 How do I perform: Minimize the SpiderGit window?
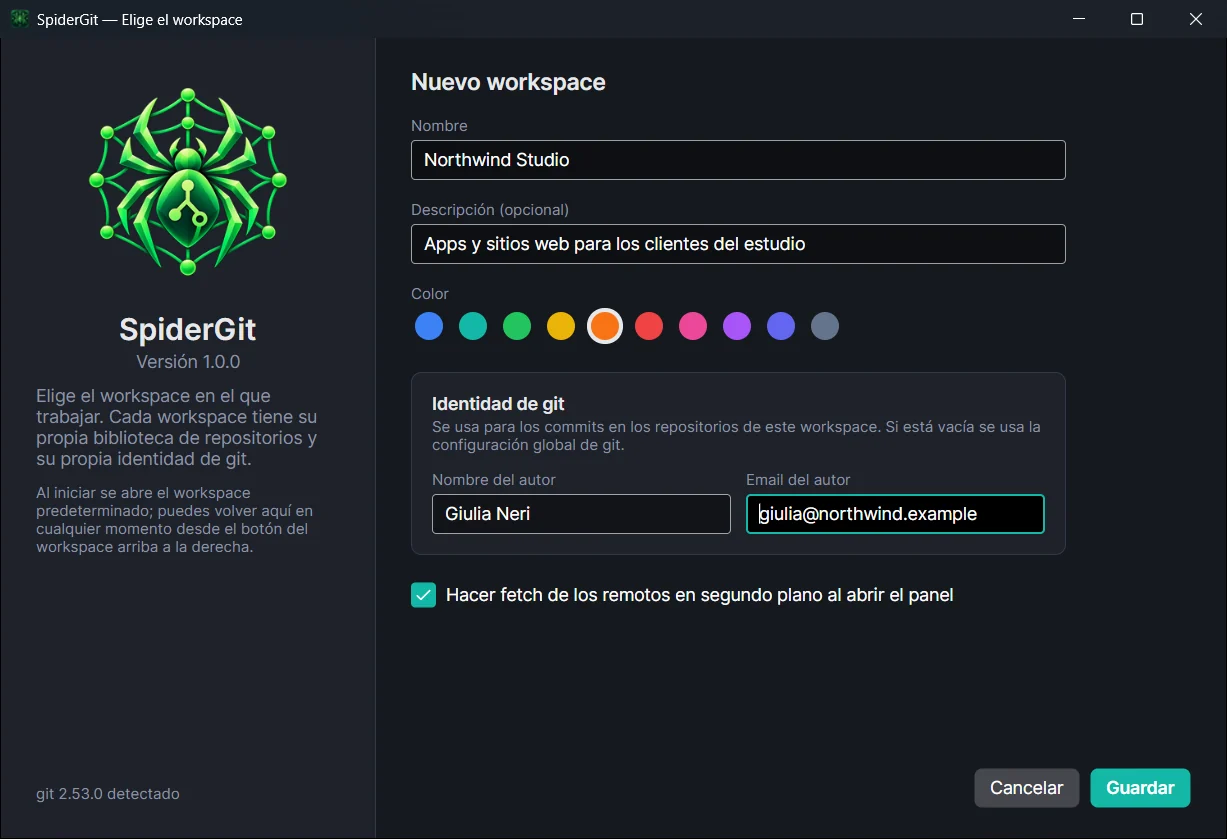(1079, 19)
